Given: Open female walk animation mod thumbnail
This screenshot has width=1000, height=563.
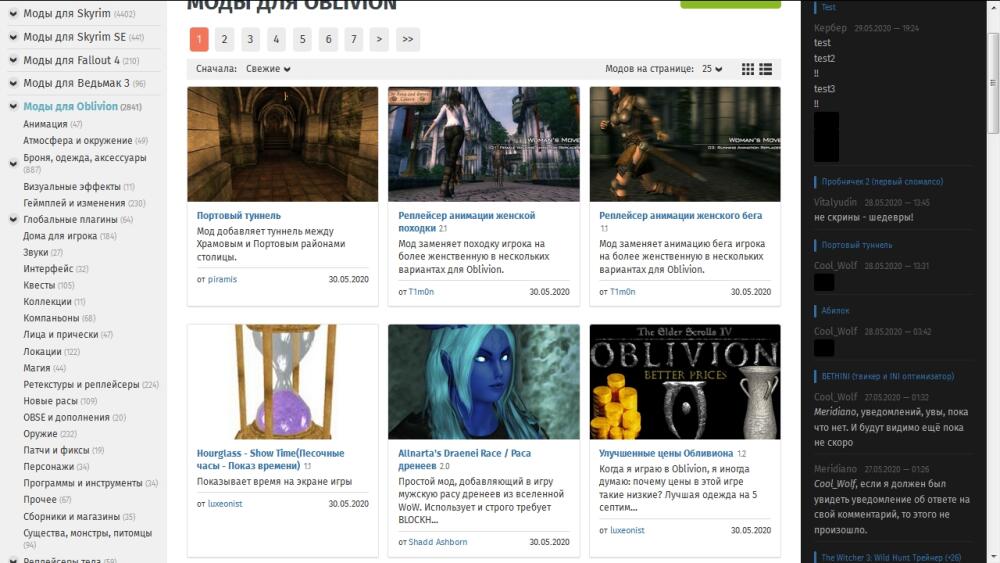Looking at the screenshot, I should pyautogui.click(x=483, y=144).
